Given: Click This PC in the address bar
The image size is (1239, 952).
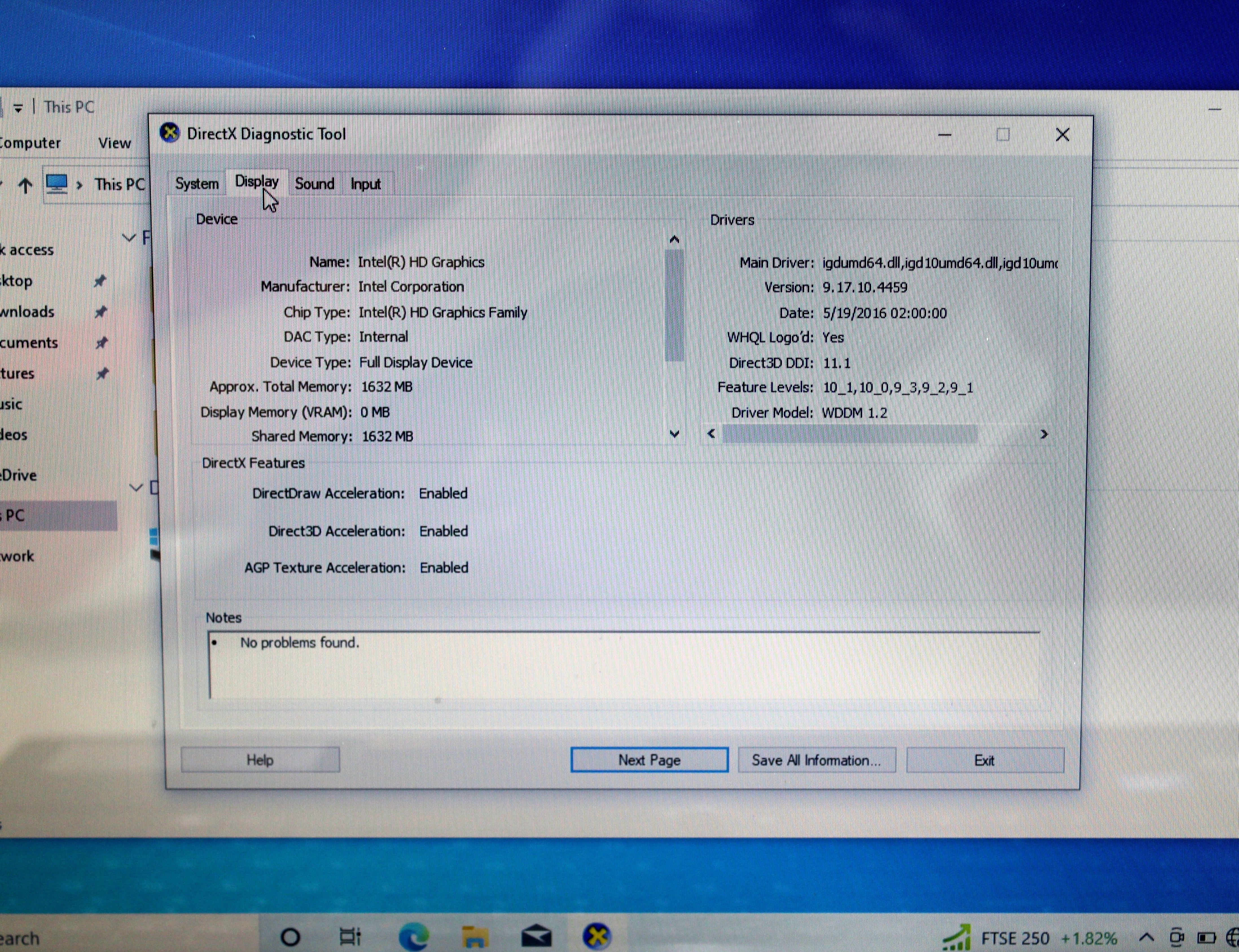Looking at the screenshot, I should coord(120,184).
